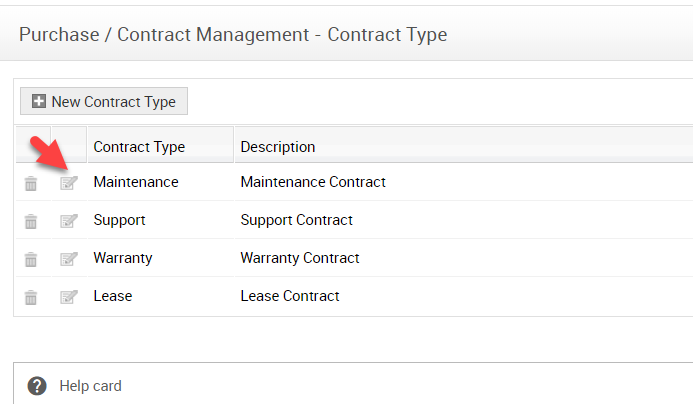693x404 pixels.
Task: Click the Description column header
Action: [x=278, y=147]
